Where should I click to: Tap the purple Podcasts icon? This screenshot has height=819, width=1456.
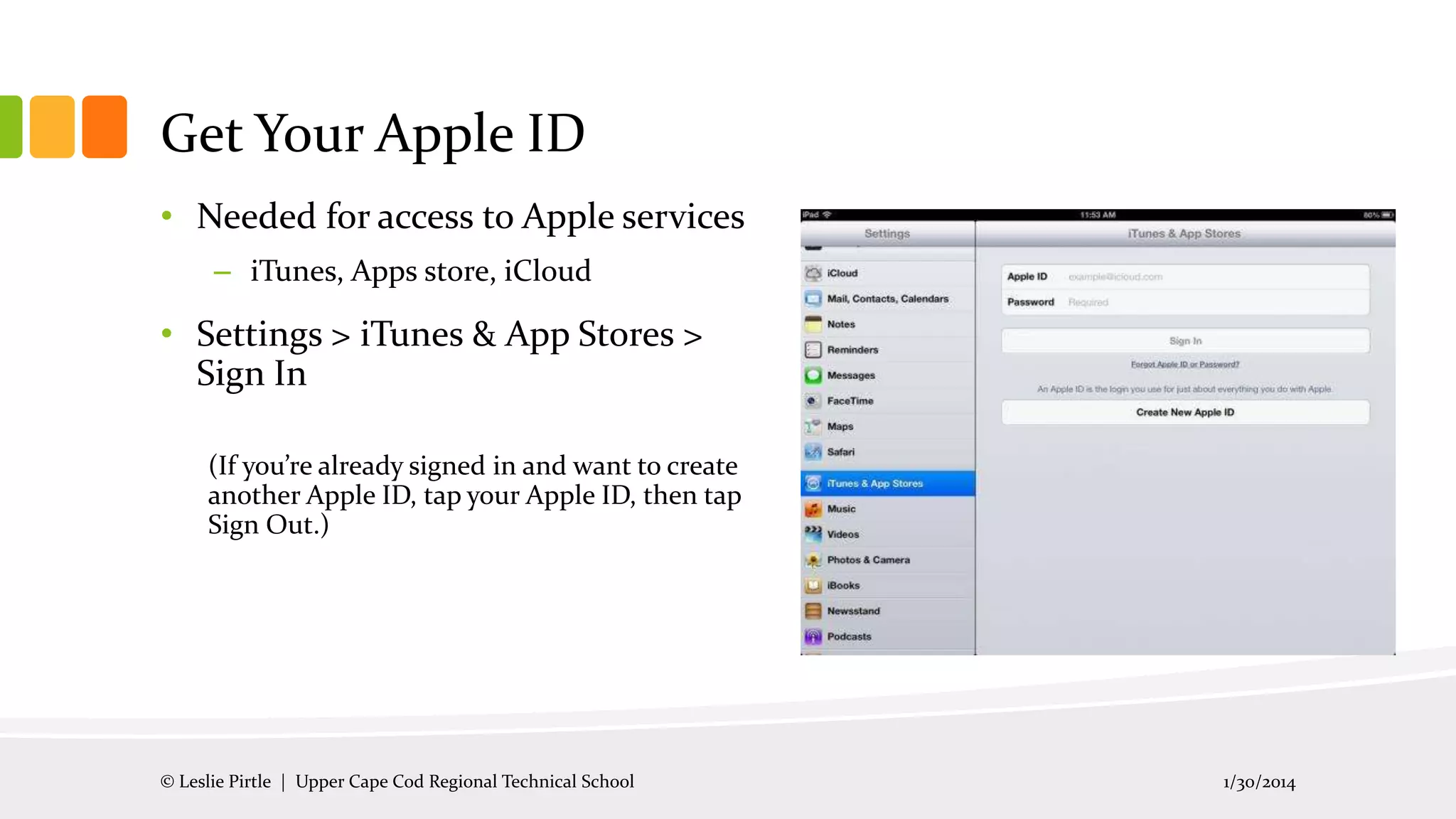coord(813,637)
